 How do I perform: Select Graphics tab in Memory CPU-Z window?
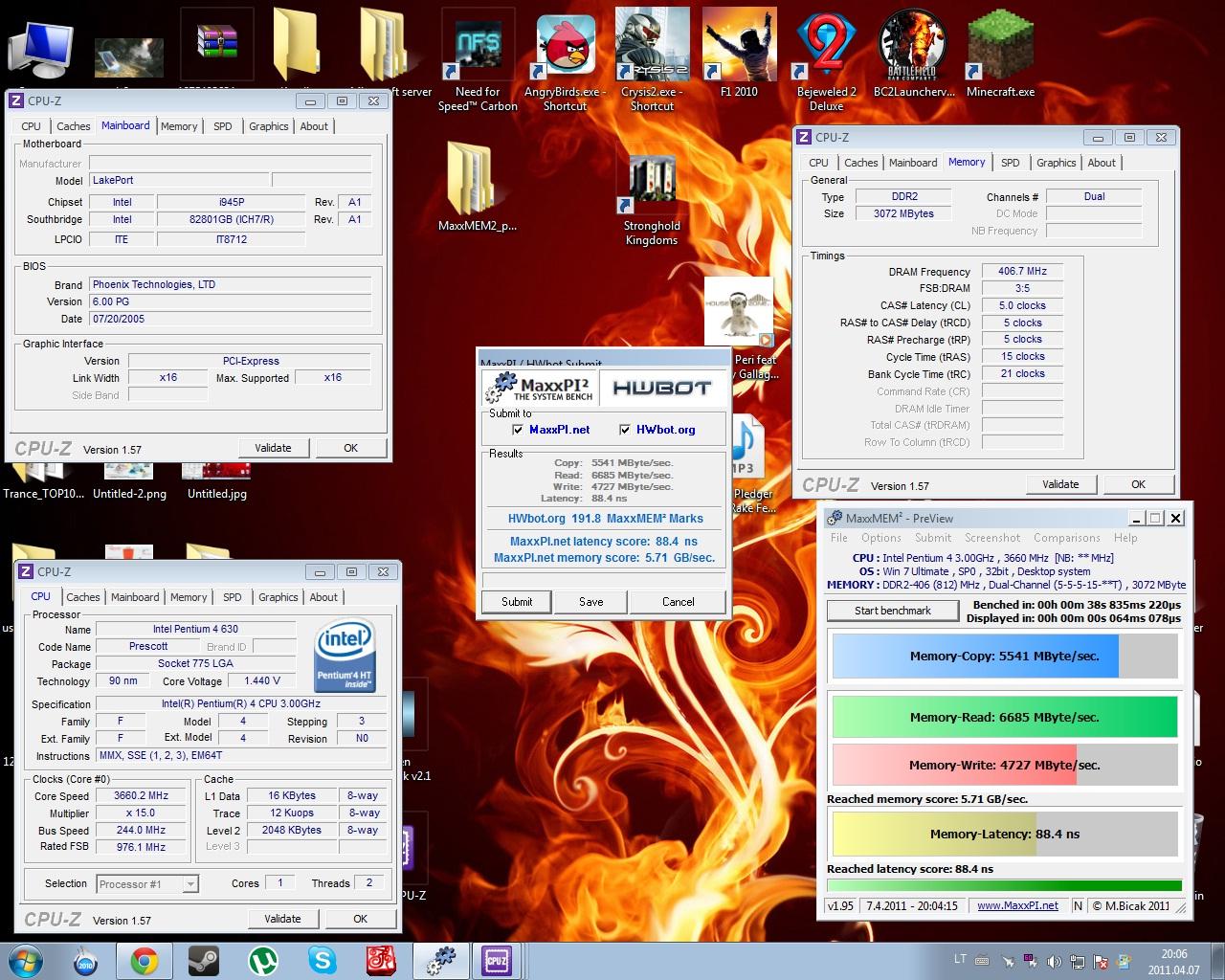click(1057, 163)
